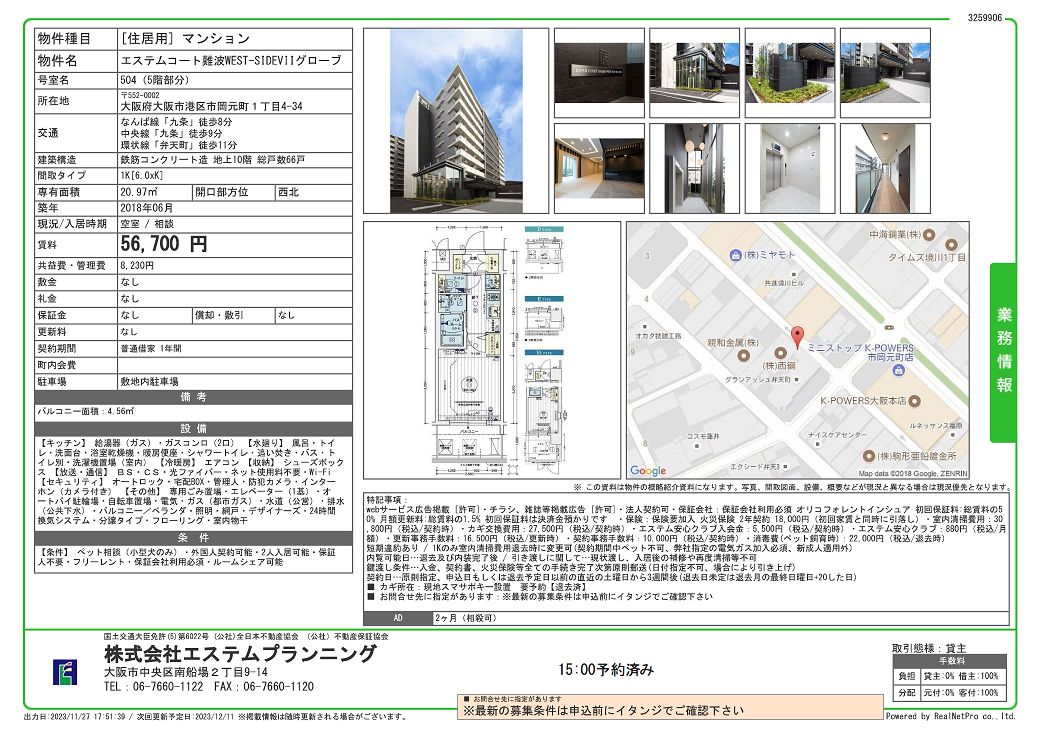Open the elevator hall photo
1043x735 pixels.
(790, 169)
